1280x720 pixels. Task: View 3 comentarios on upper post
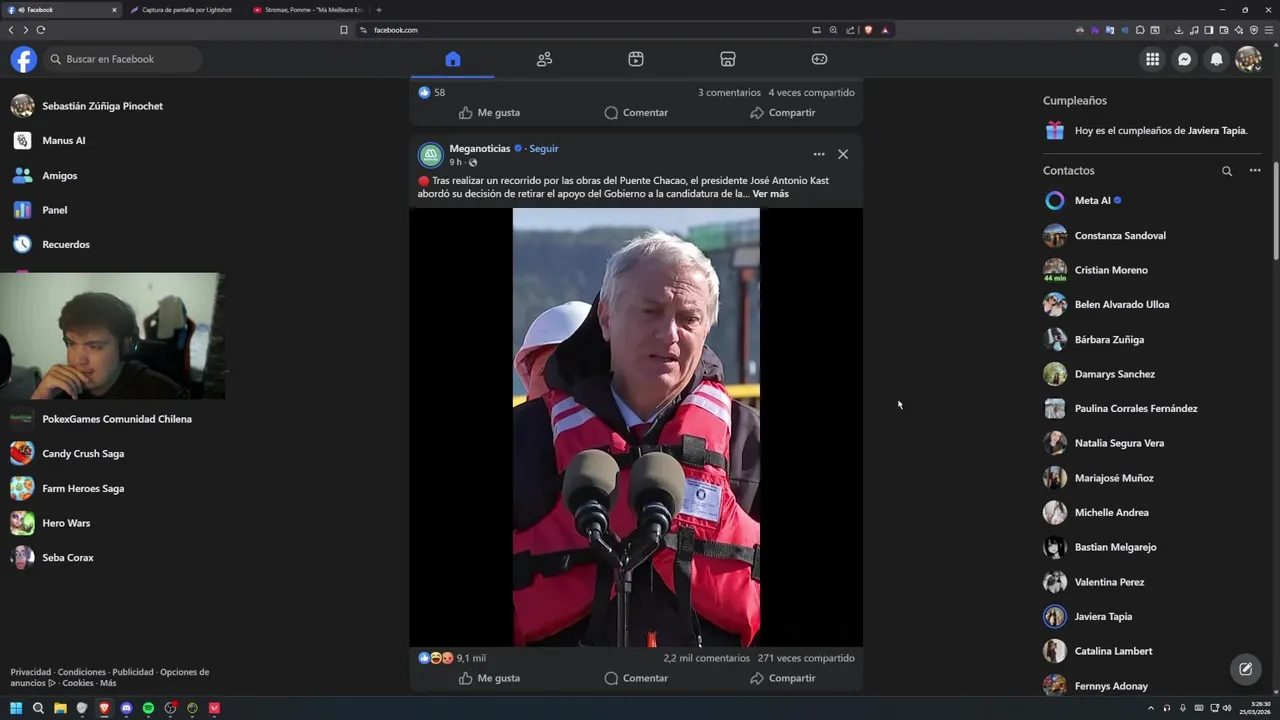729,92
